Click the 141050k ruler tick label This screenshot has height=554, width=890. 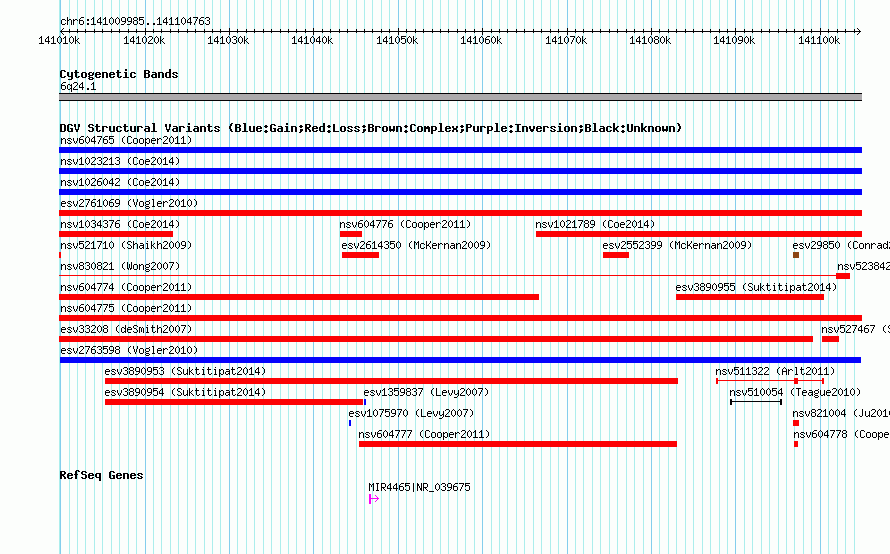click(397, 40)
